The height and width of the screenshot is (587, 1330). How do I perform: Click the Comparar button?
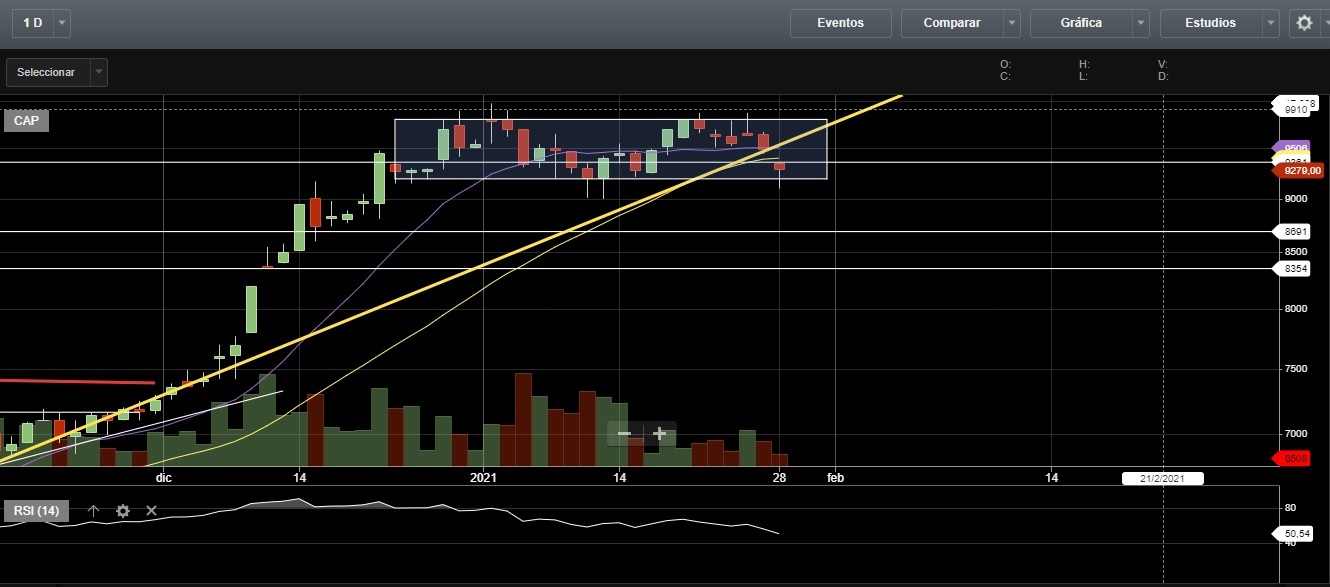[x=952, y=23]
